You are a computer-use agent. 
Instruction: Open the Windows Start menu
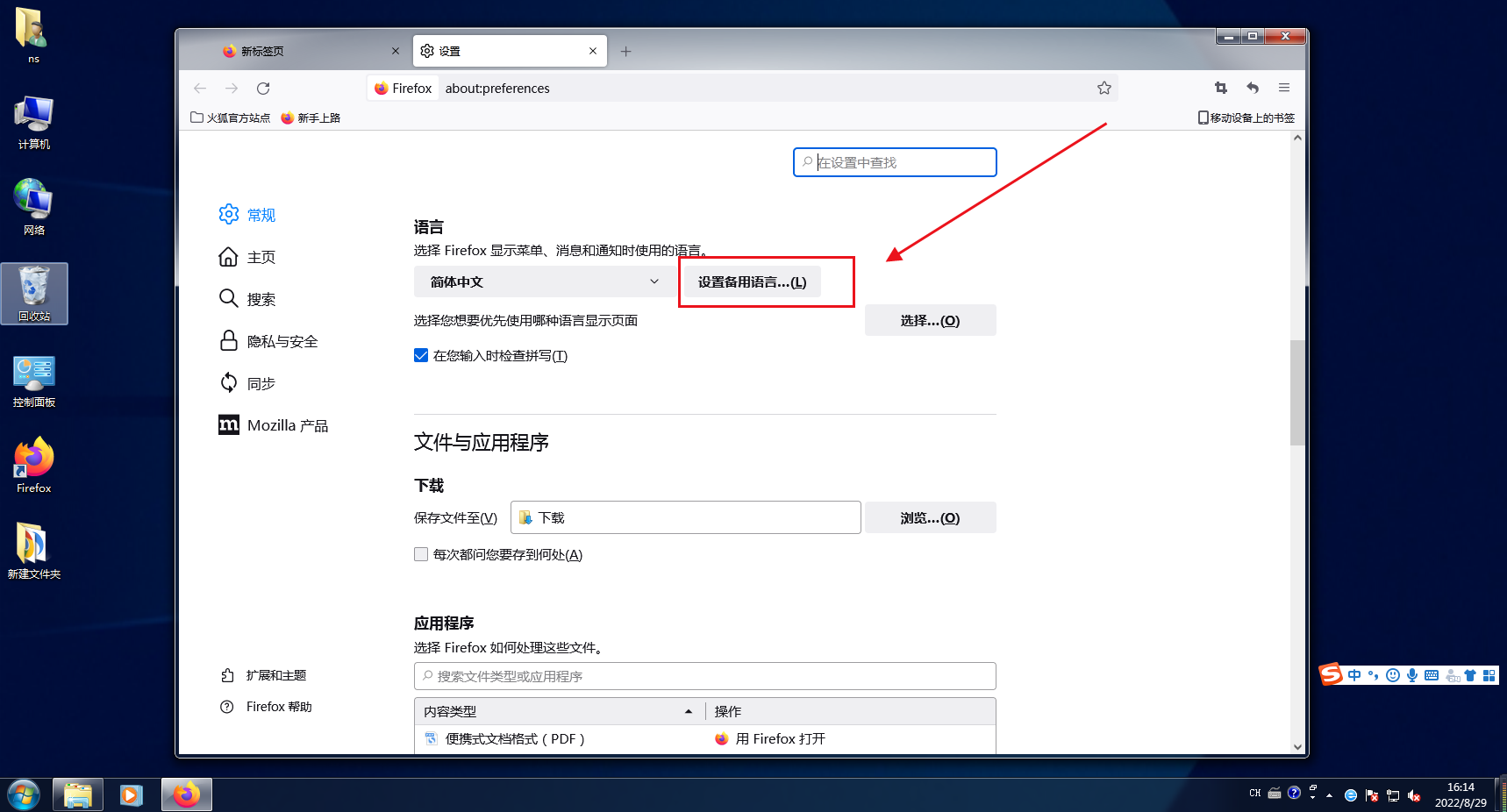pyautogui.click(x=24, y=795)
